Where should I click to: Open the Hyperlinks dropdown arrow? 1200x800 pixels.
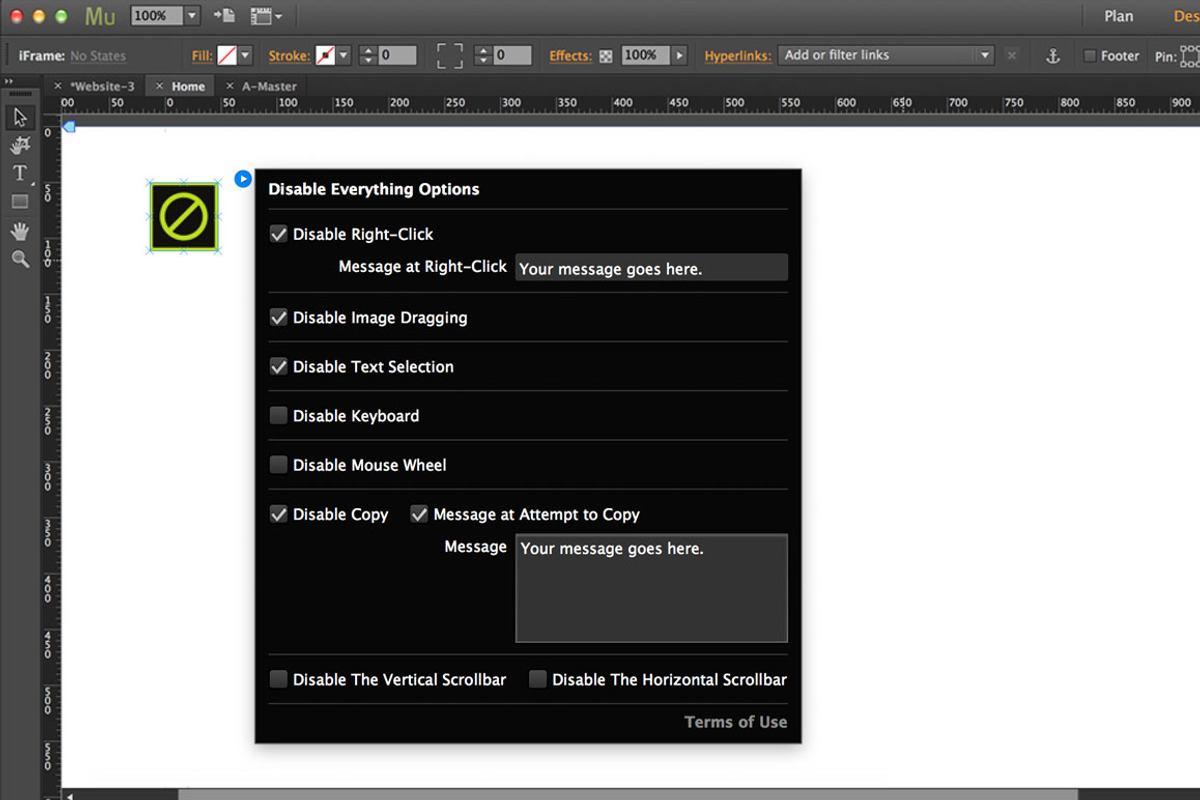coord(985,56)
